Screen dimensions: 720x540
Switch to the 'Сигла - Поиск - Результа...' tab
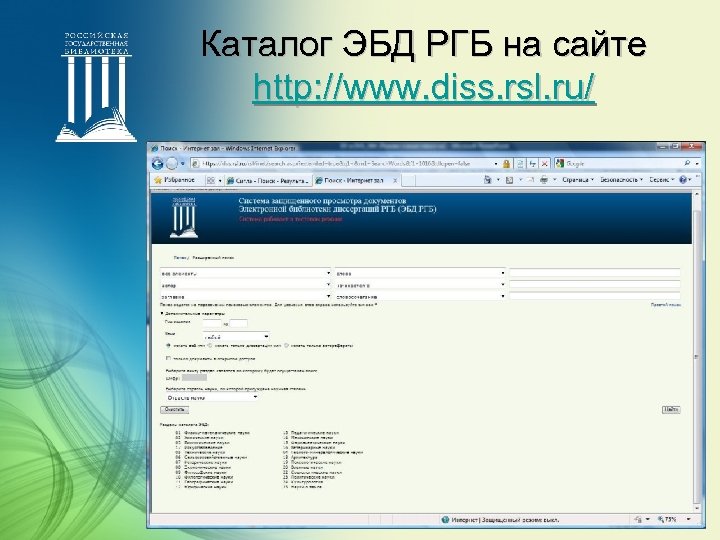(x=268, y=180)
